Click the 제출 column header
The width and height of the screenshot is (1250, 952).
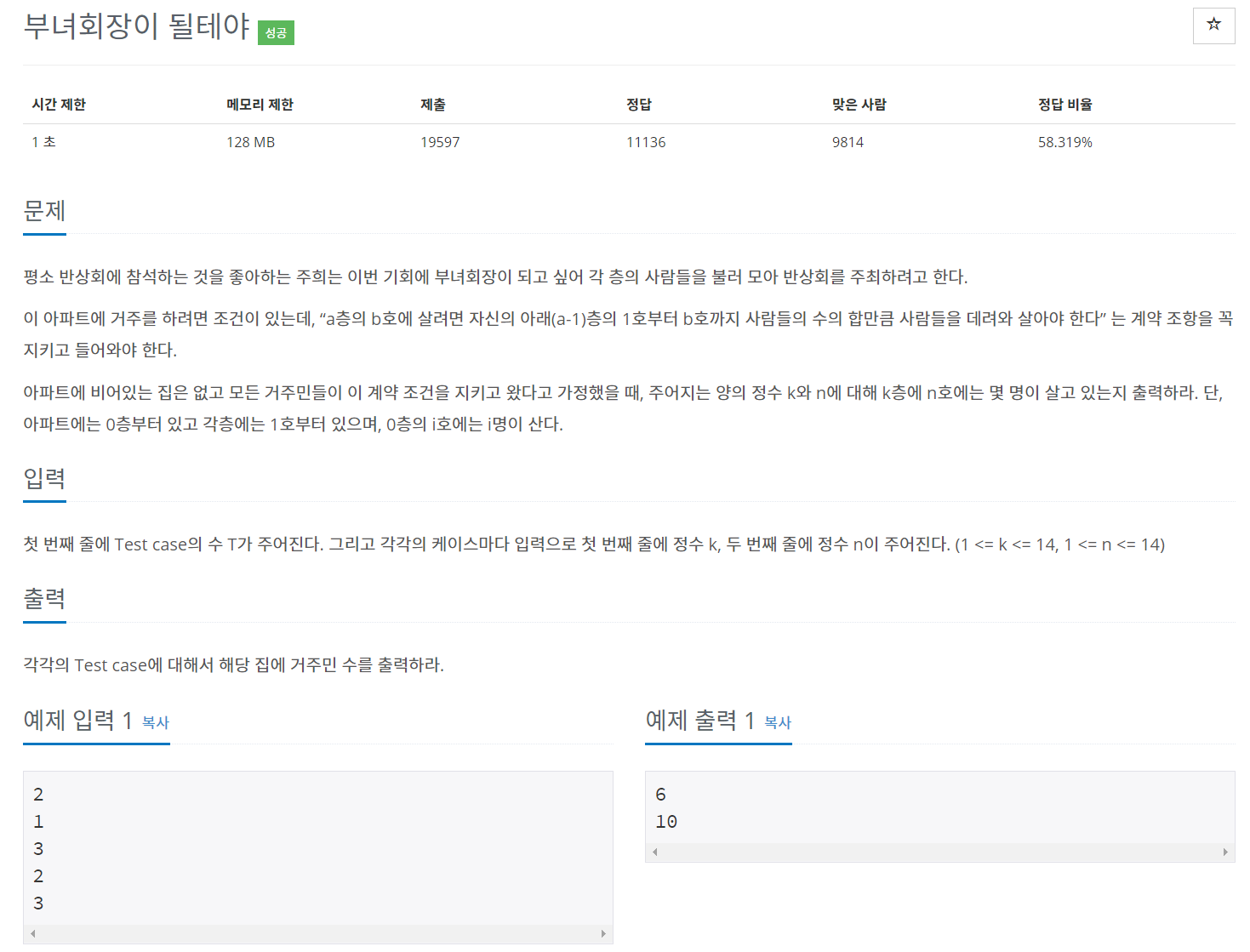(433, 104)
